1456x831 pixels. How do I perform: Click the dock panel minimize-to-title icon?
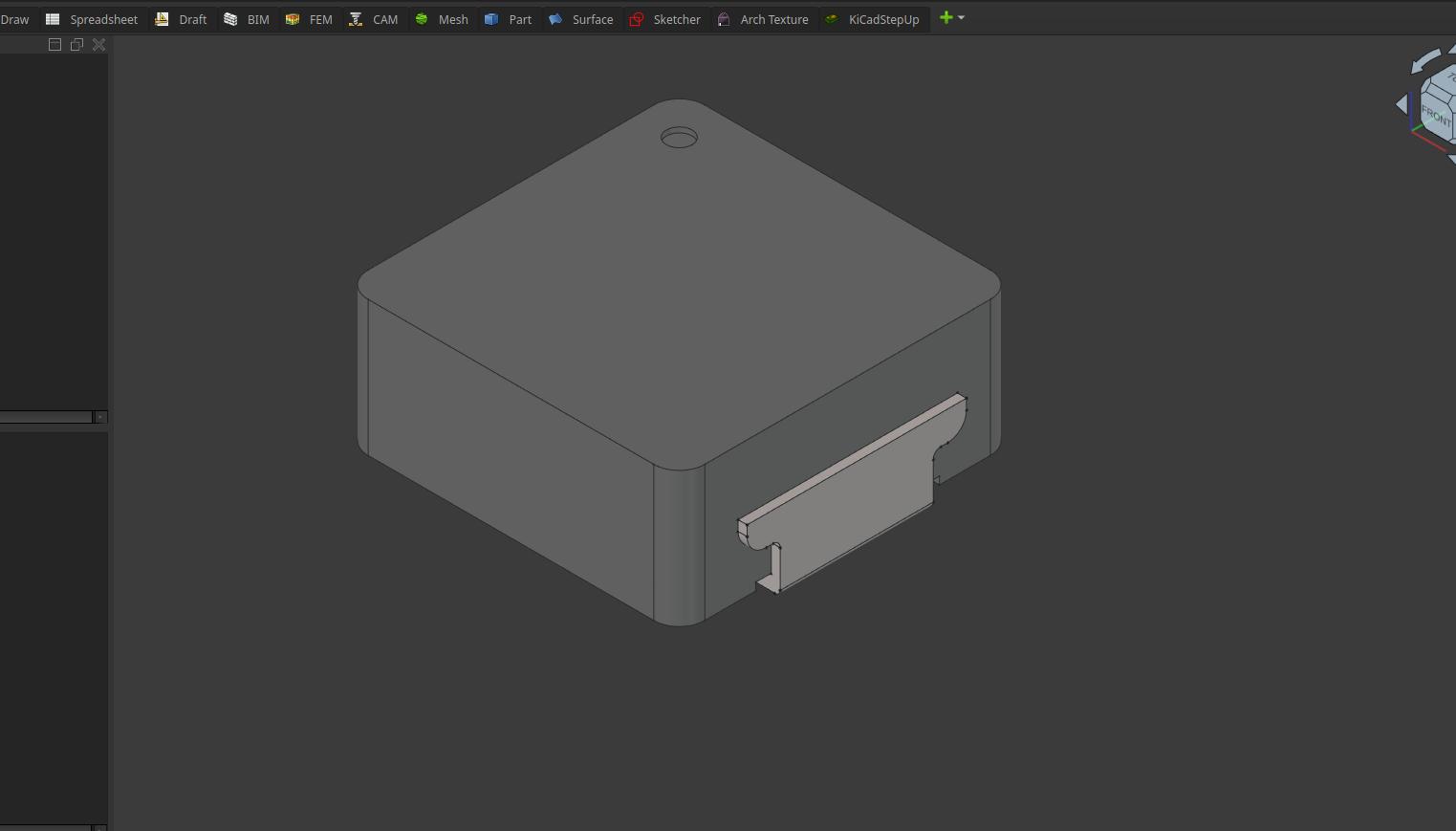tap(54, 45)
